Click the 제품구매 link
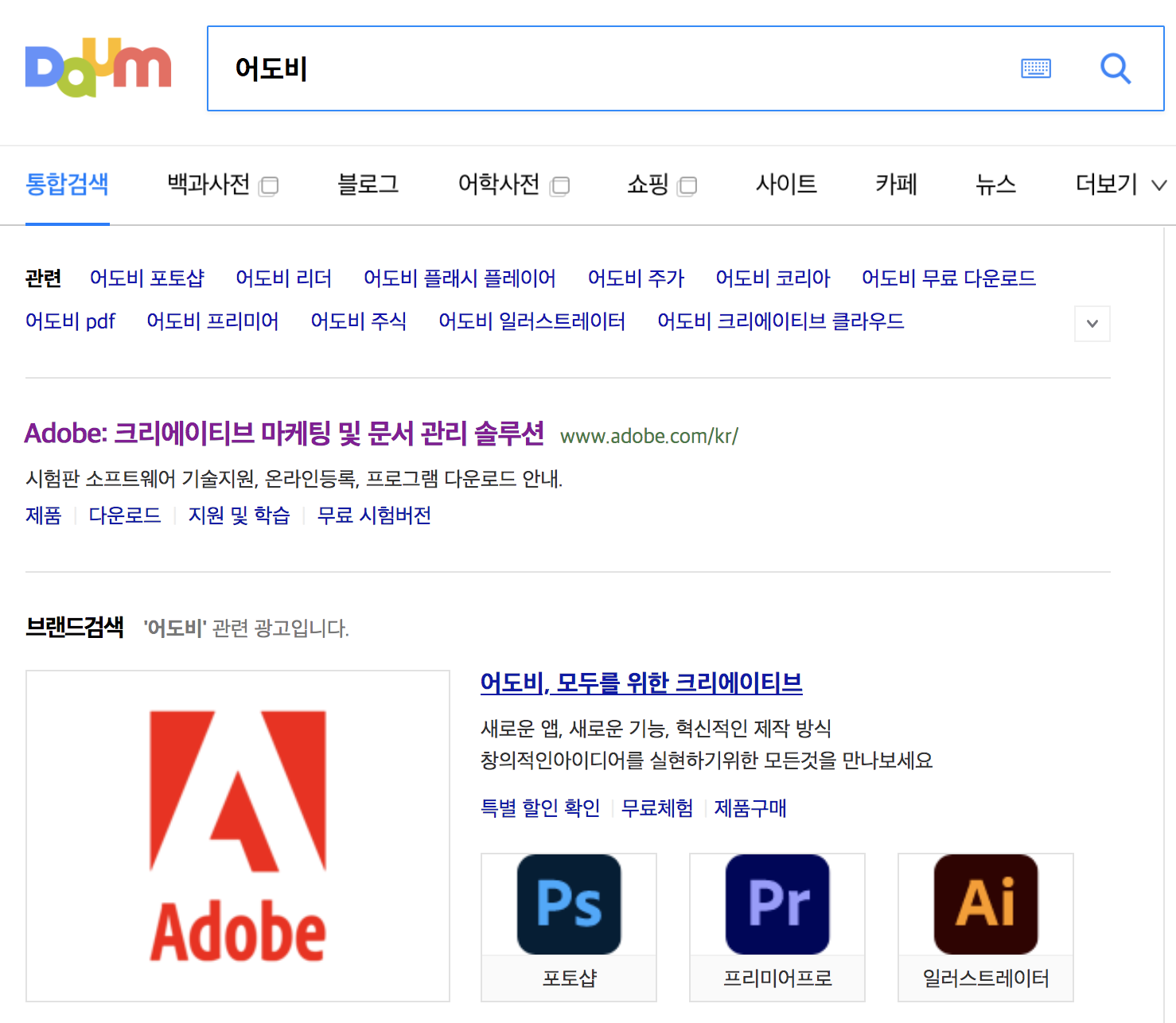Image resolution: width=1176 pixels, height=1023 pixels. [750, 808]
